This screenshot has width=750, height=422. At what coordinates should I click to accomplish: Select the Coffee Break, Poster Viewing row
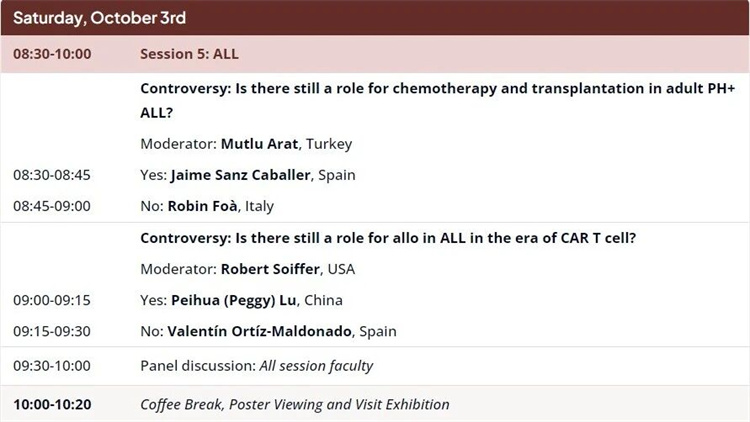375,404
